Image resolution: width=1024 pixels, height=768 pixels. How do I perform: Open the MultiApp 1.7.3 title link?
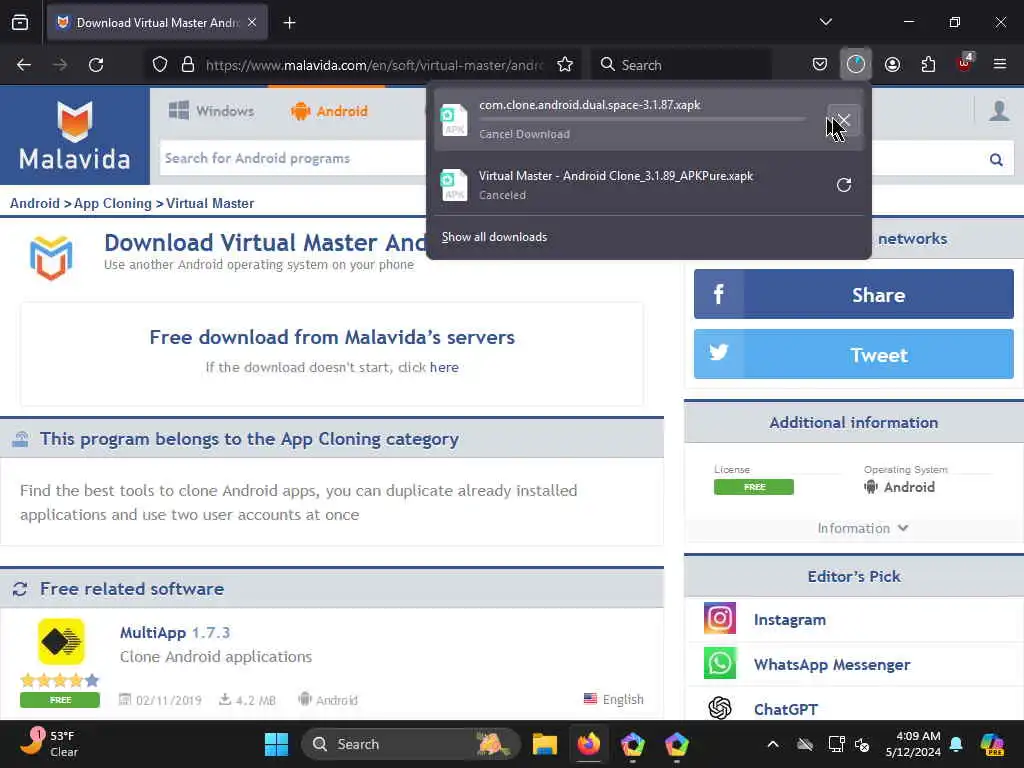pos(174,633)
